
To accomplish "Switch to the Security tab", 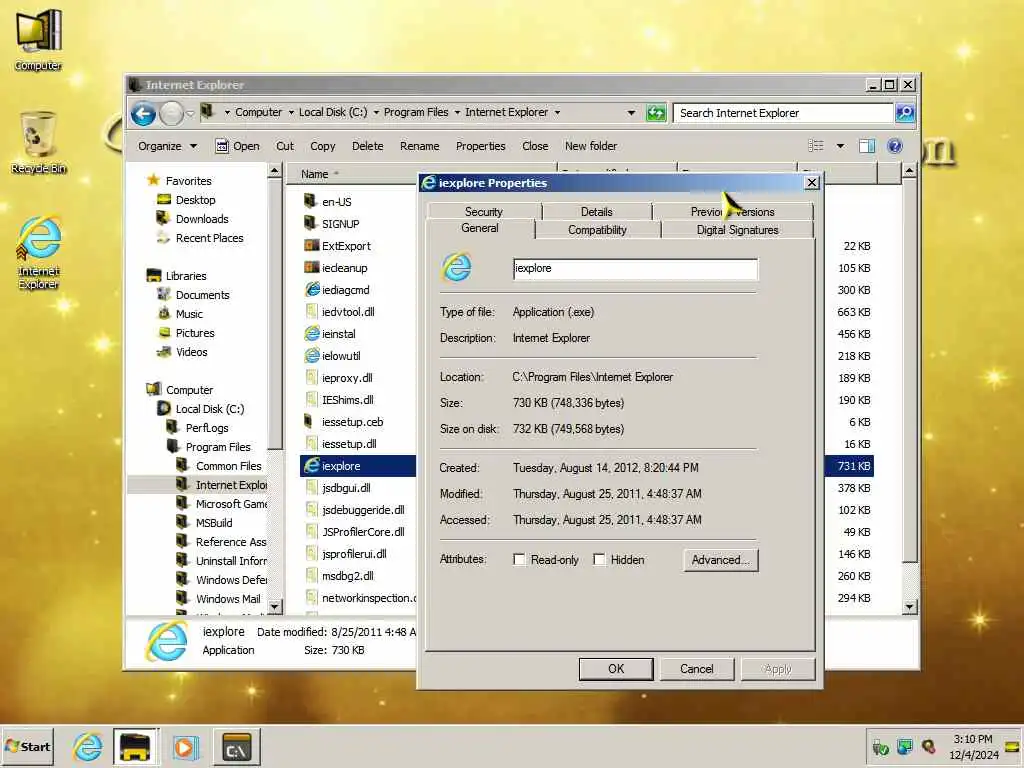I will point(483,212).
